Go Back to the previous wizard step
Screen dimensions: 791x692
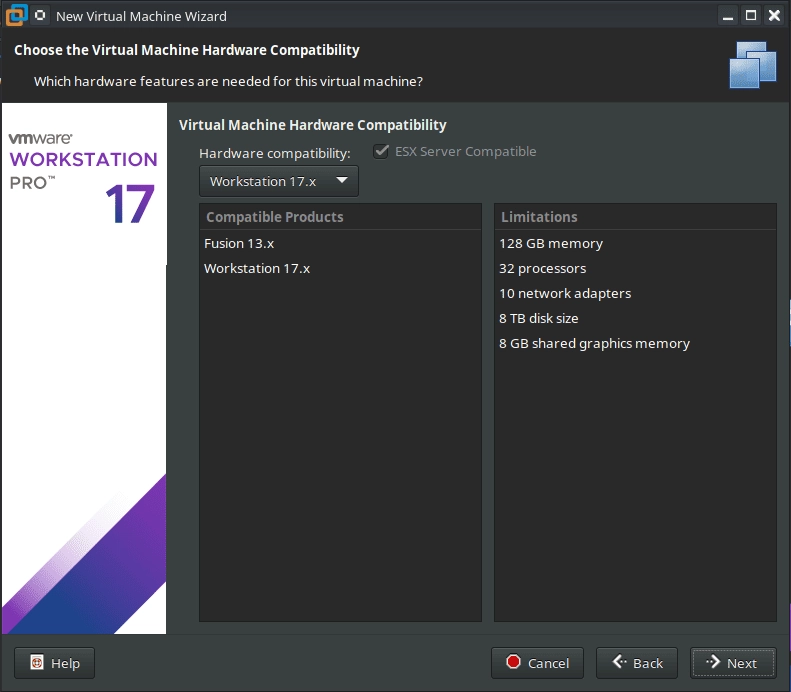pyautogui.click(x=637, y=663)
